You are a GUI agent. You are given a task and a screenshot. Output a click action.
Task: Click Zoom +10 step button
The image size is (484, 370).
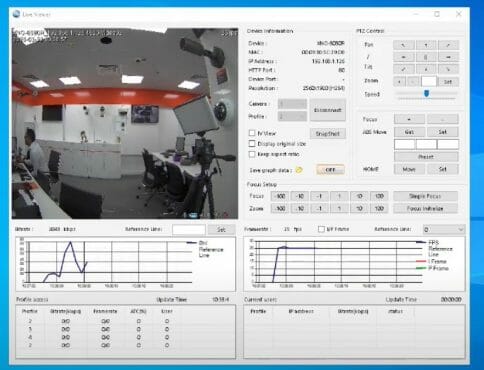click(x=359, y=208)
